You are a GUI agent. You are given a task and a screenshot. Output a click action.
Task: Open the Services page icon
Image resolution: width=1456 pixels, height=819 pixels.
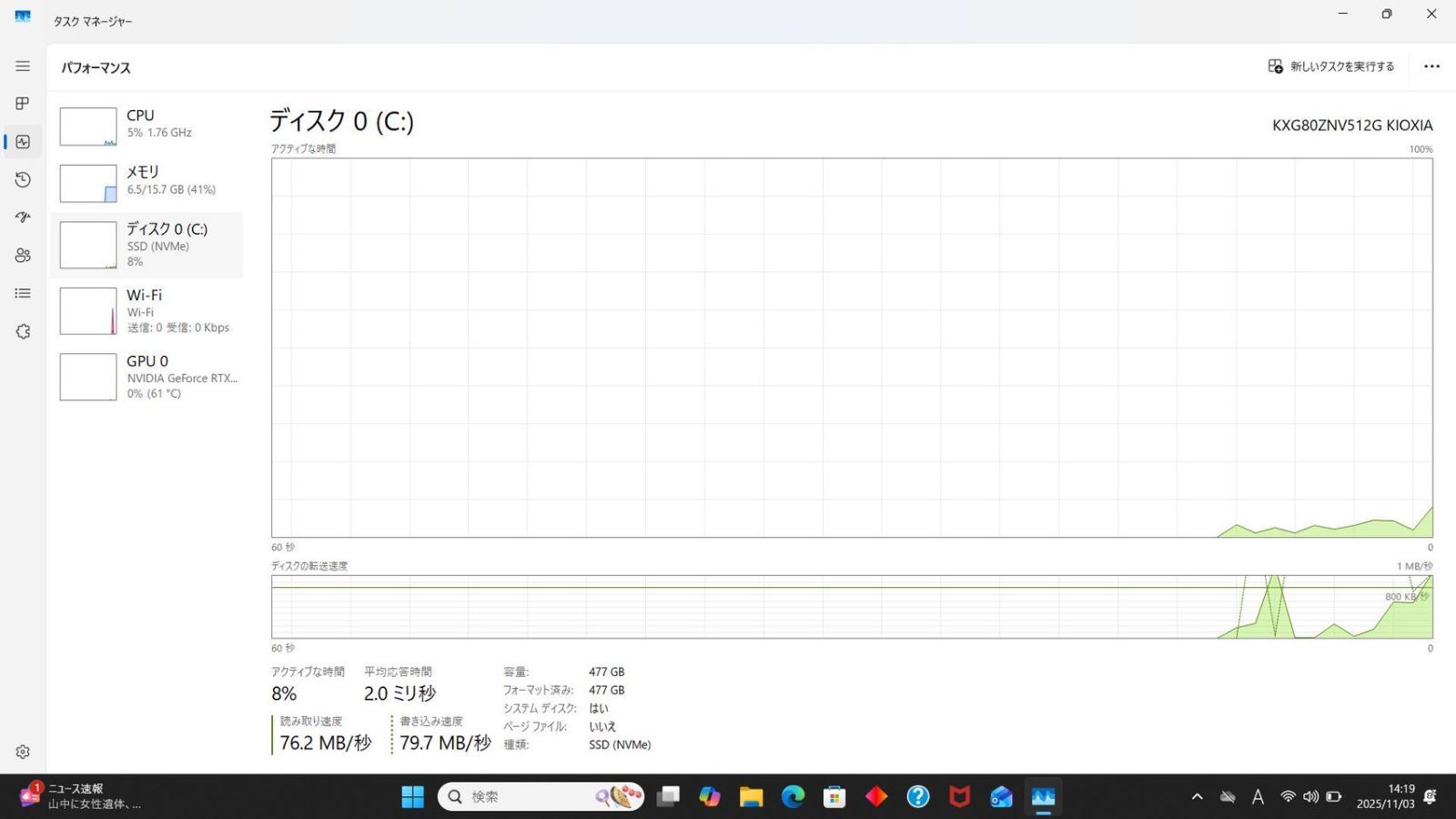pos(23,331)
